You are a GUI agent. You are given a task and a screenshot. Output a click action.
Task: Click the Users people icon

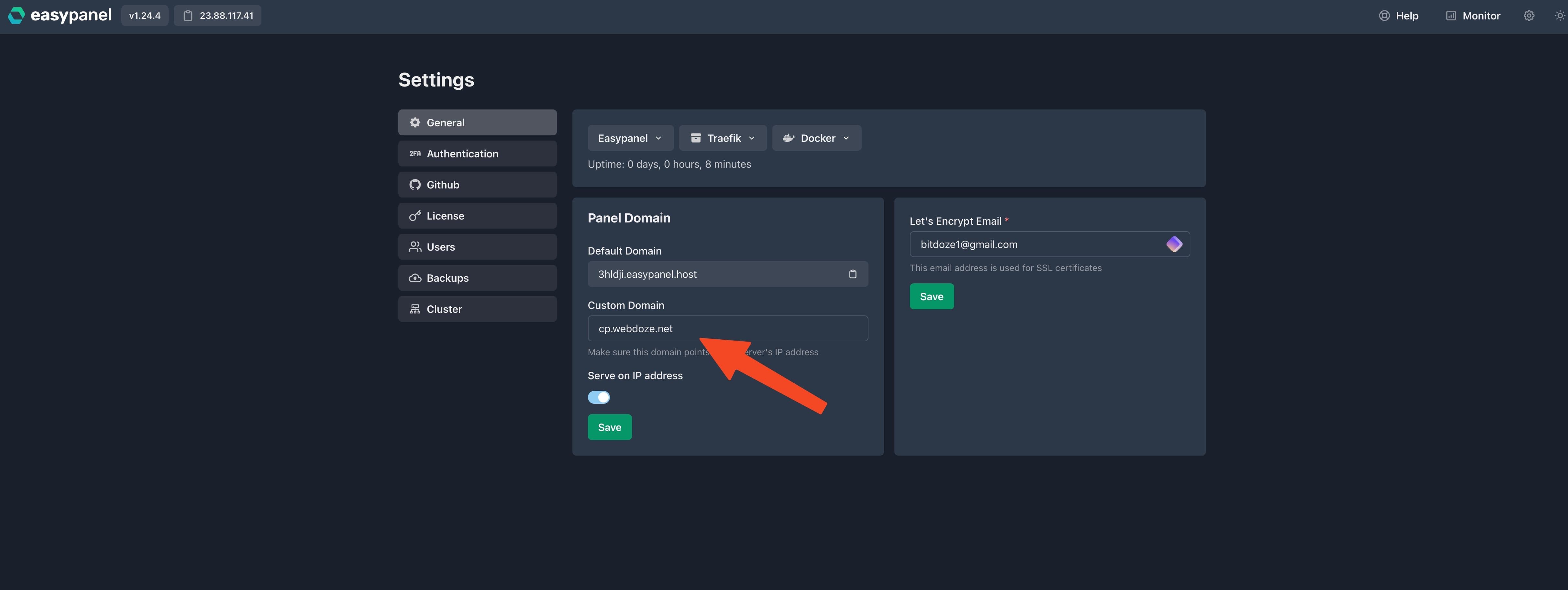415,247
